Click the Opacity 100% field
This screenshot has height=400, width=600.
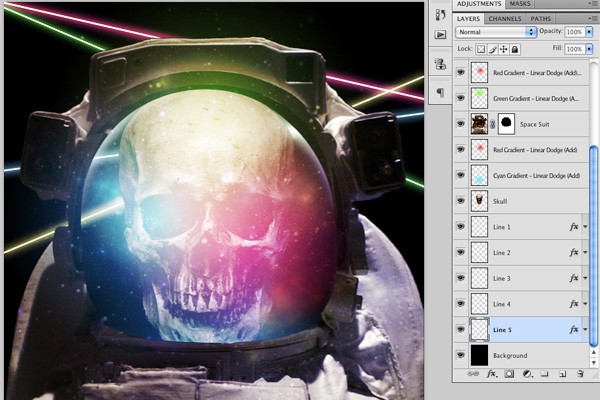[574, 32]
